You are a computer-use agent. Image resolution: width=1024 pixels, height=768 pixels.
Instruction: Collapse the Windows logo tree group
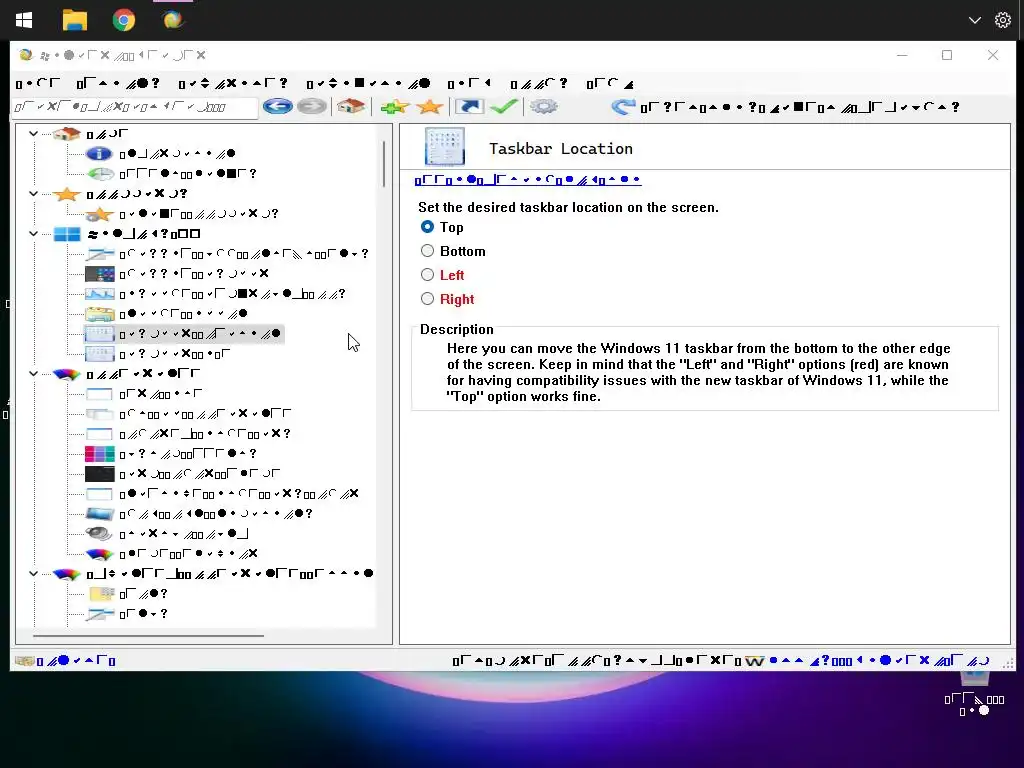[33, 234]
